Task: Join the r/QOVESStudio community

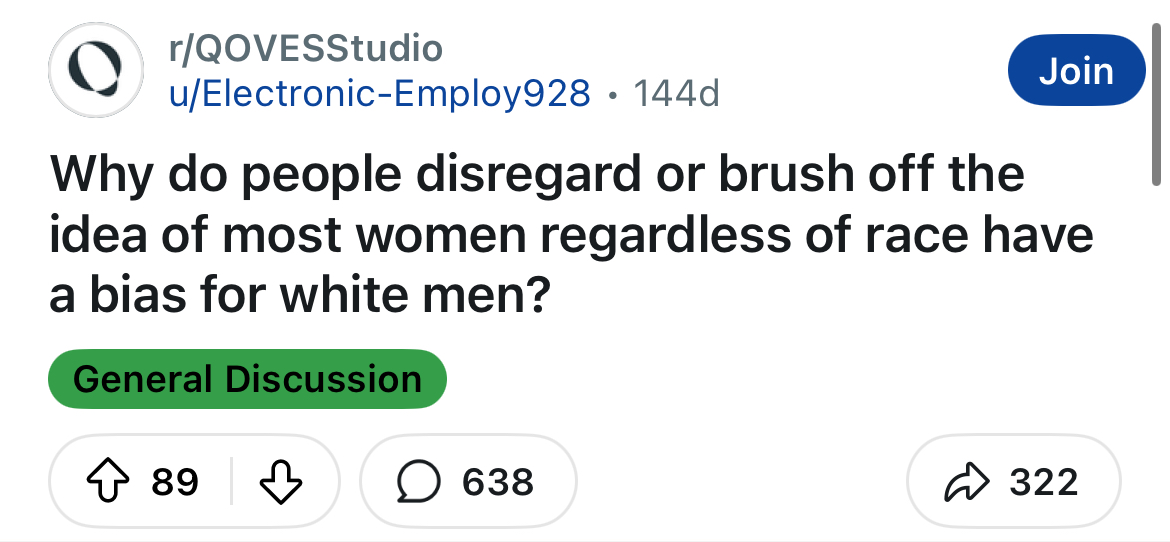Action: point(1076,70)
